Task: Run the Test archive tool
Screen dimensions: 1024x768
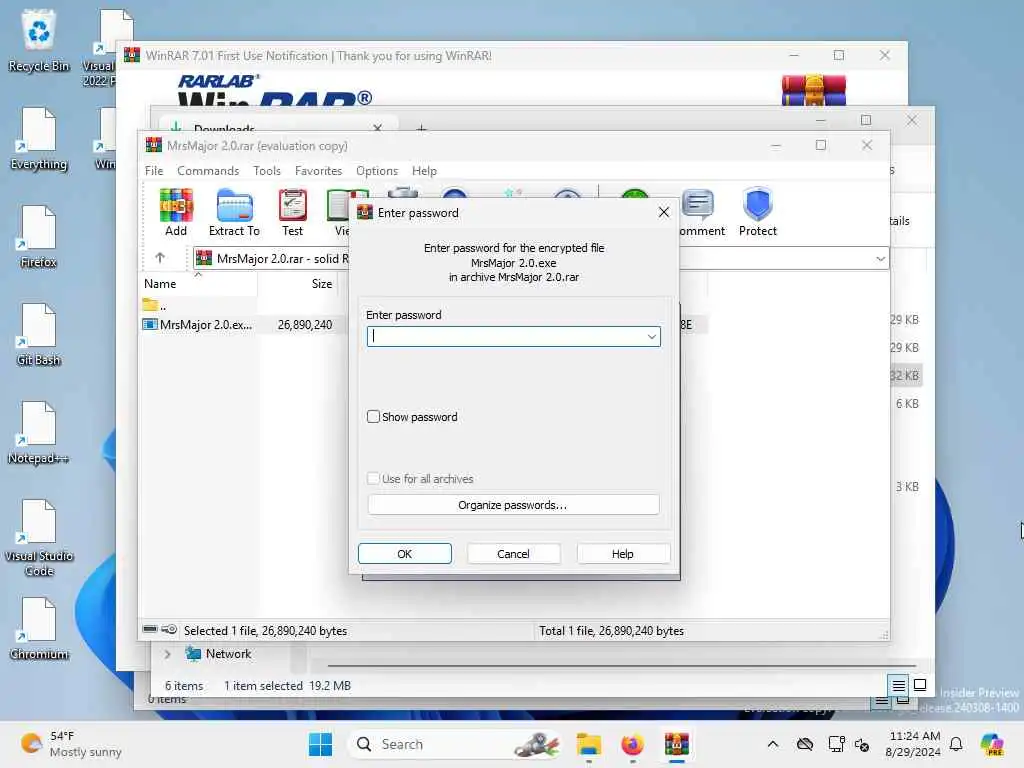Action: (292, 212)
